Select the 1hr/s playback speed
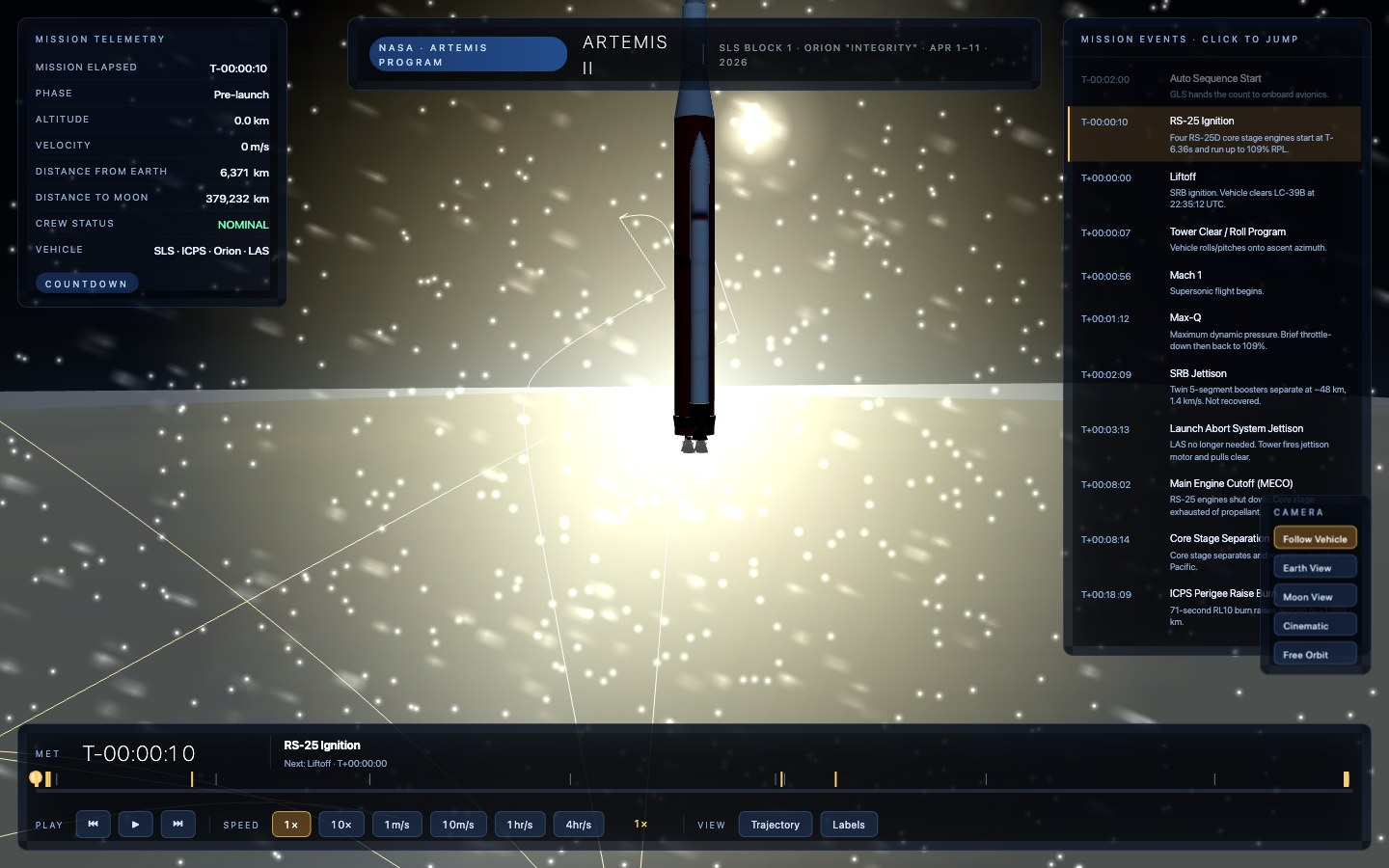1389x868 pixels. 520,825
